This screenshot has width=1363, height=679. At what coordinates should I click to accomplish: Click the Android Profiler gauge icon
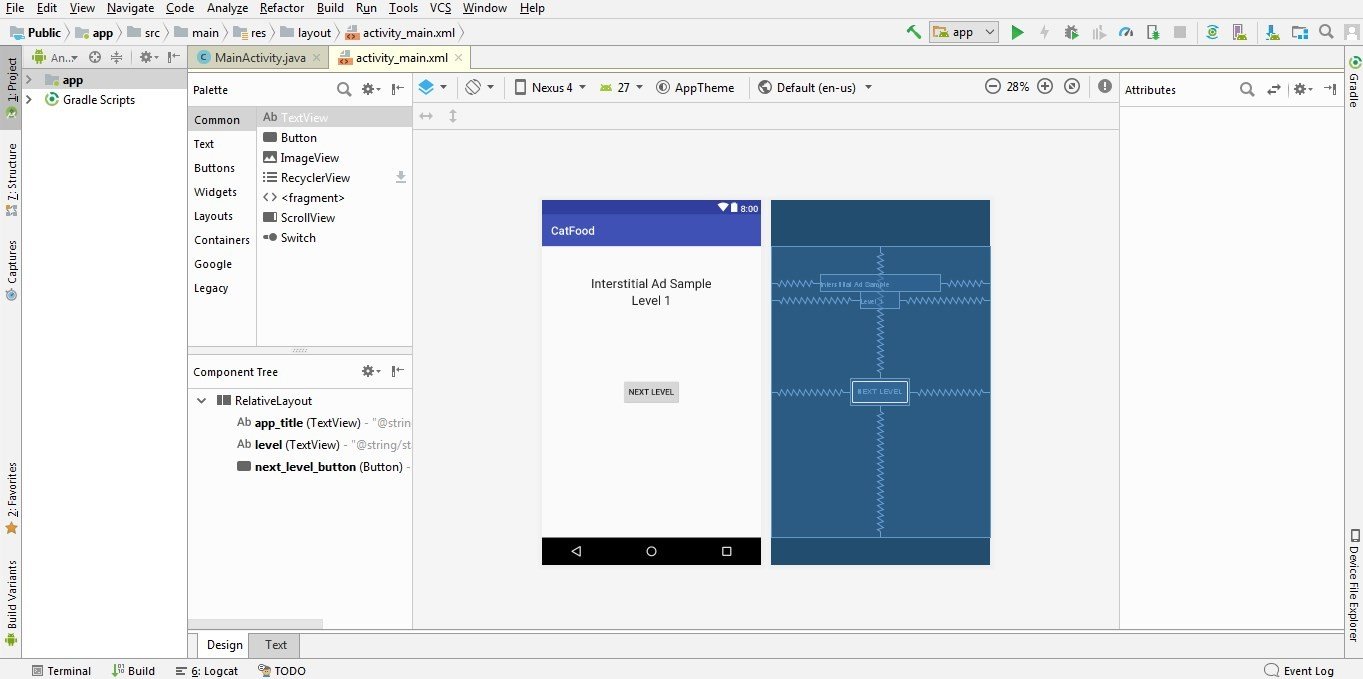click(x=1126, y=32)
